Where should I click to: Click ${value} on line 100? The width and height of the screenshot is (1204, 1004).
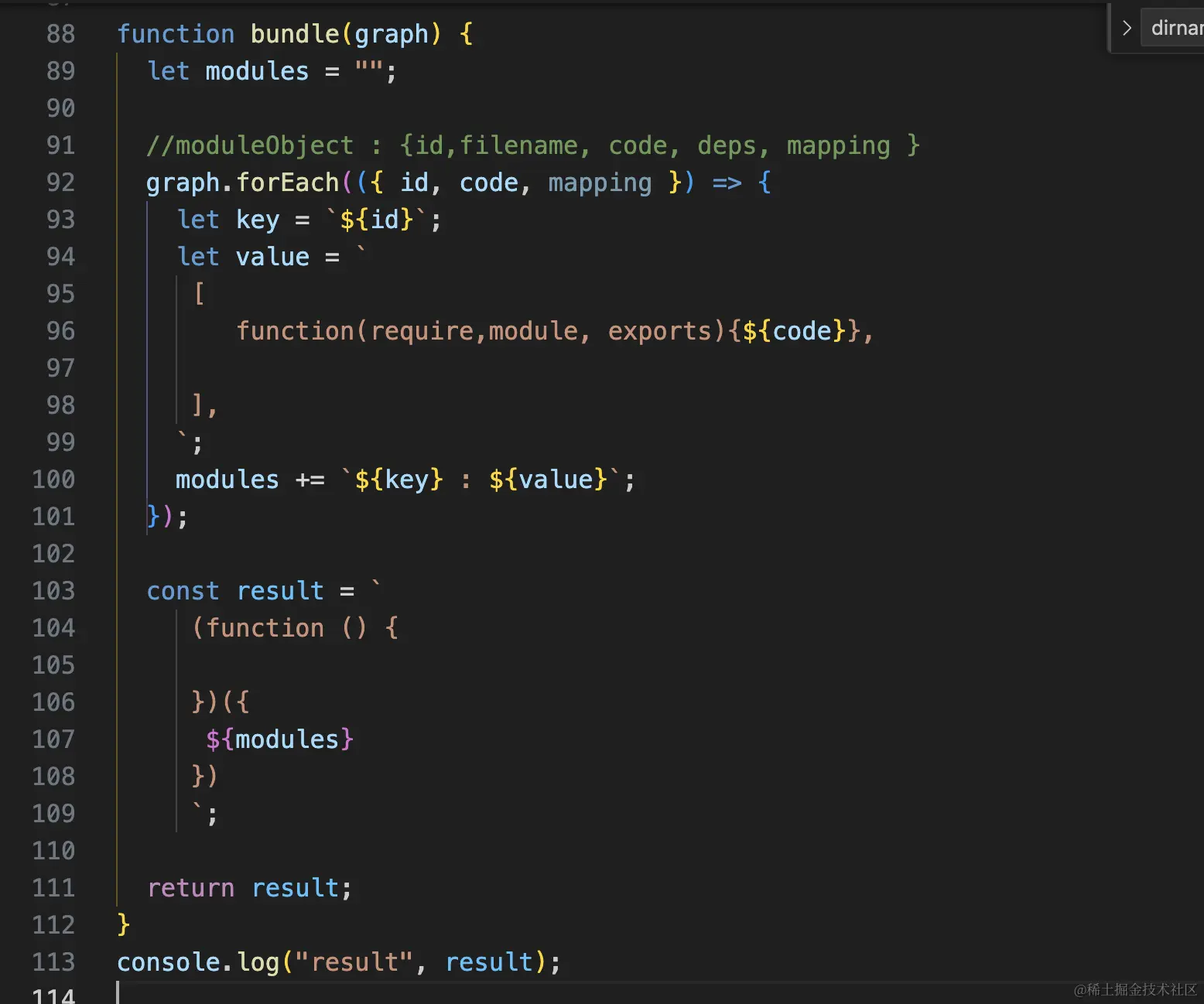[548, 480]
